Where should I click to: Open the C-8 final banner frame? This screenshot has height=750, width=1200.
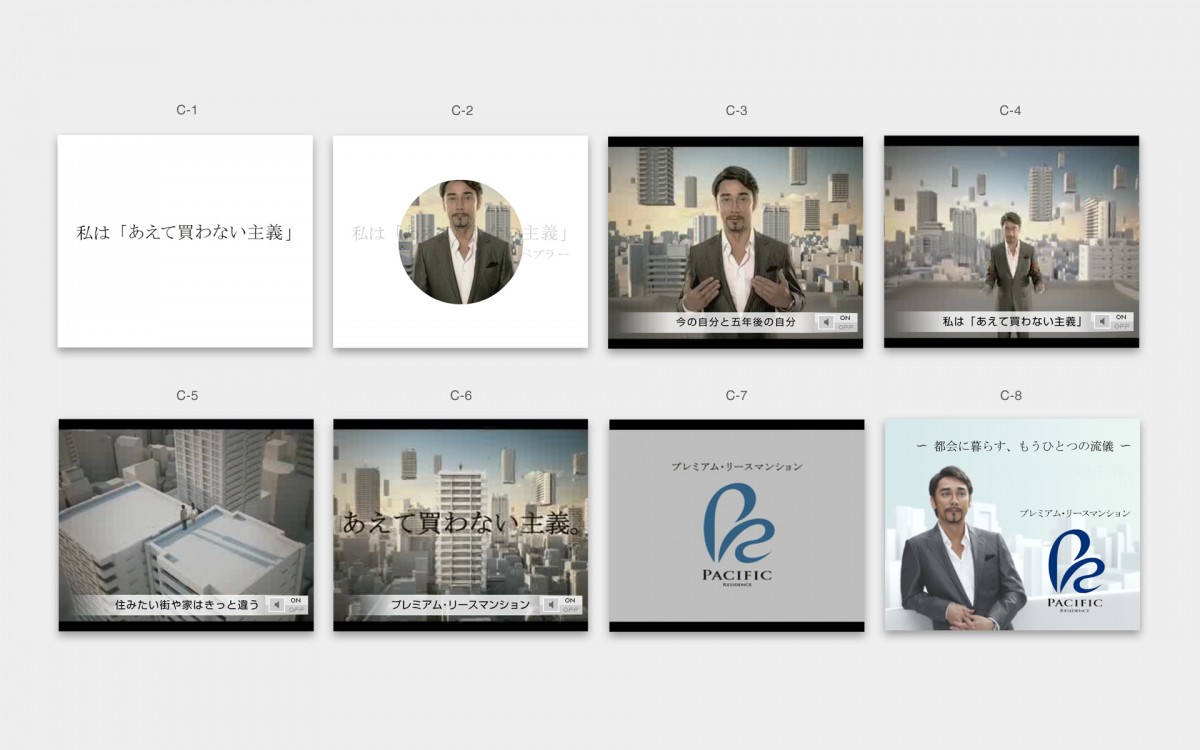click(1011, 525)
